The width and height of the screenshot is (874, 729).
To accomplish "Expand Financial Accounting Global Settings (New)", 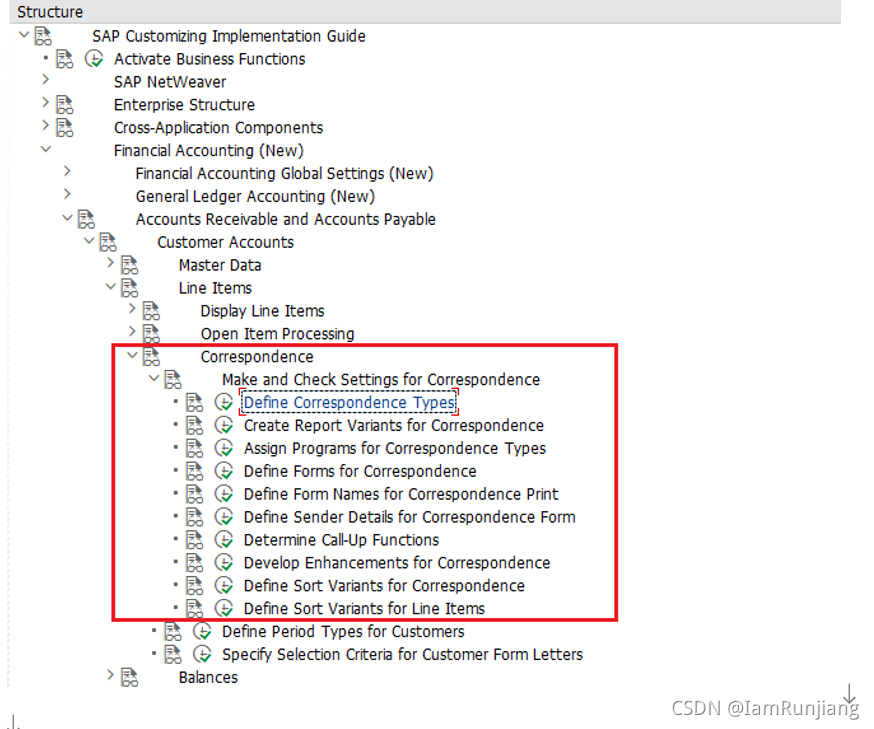I will tap(67, 171).
